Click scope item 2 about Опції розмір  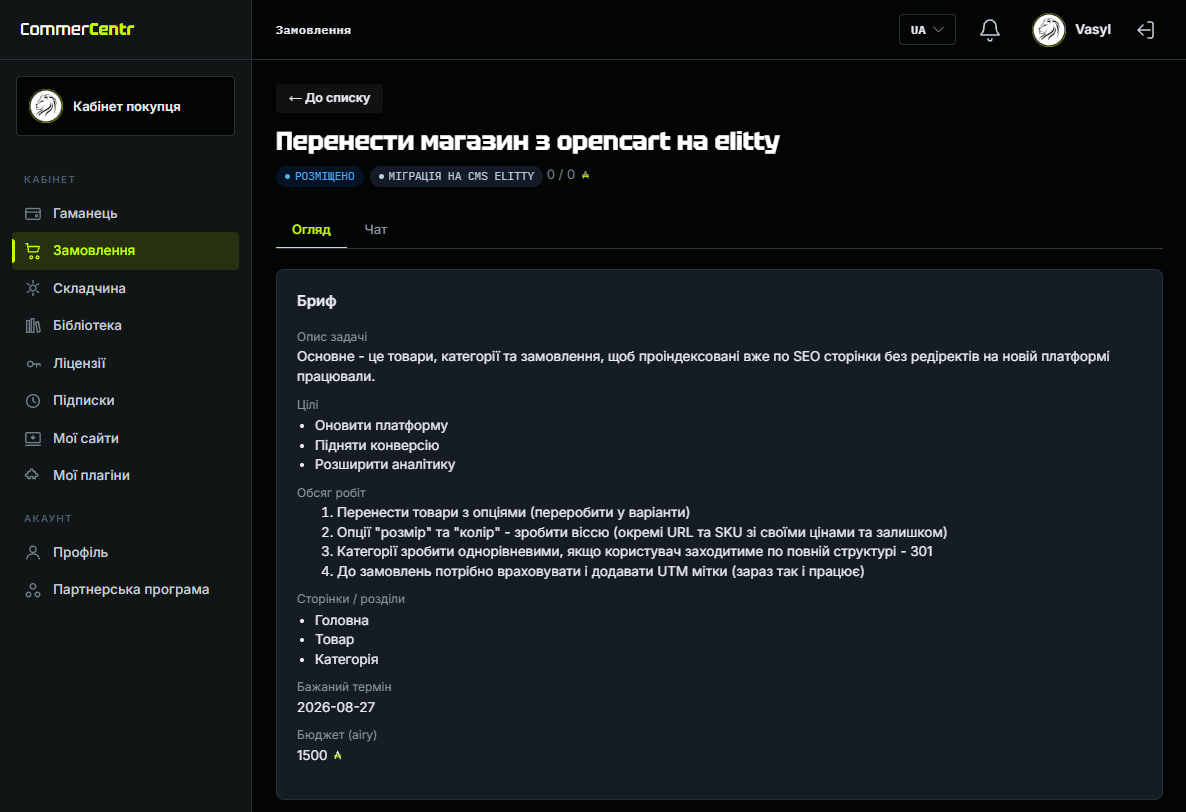coord(641,532)
